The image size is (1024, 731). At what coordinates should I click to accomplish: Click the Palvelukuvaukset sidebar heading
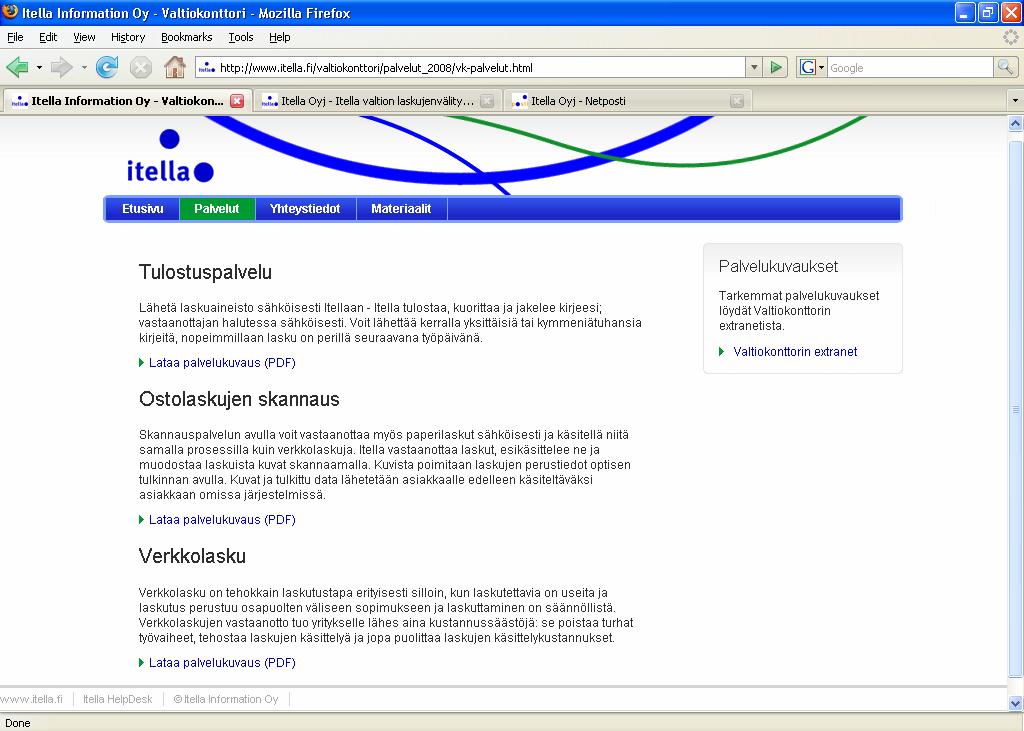[778, 267]
